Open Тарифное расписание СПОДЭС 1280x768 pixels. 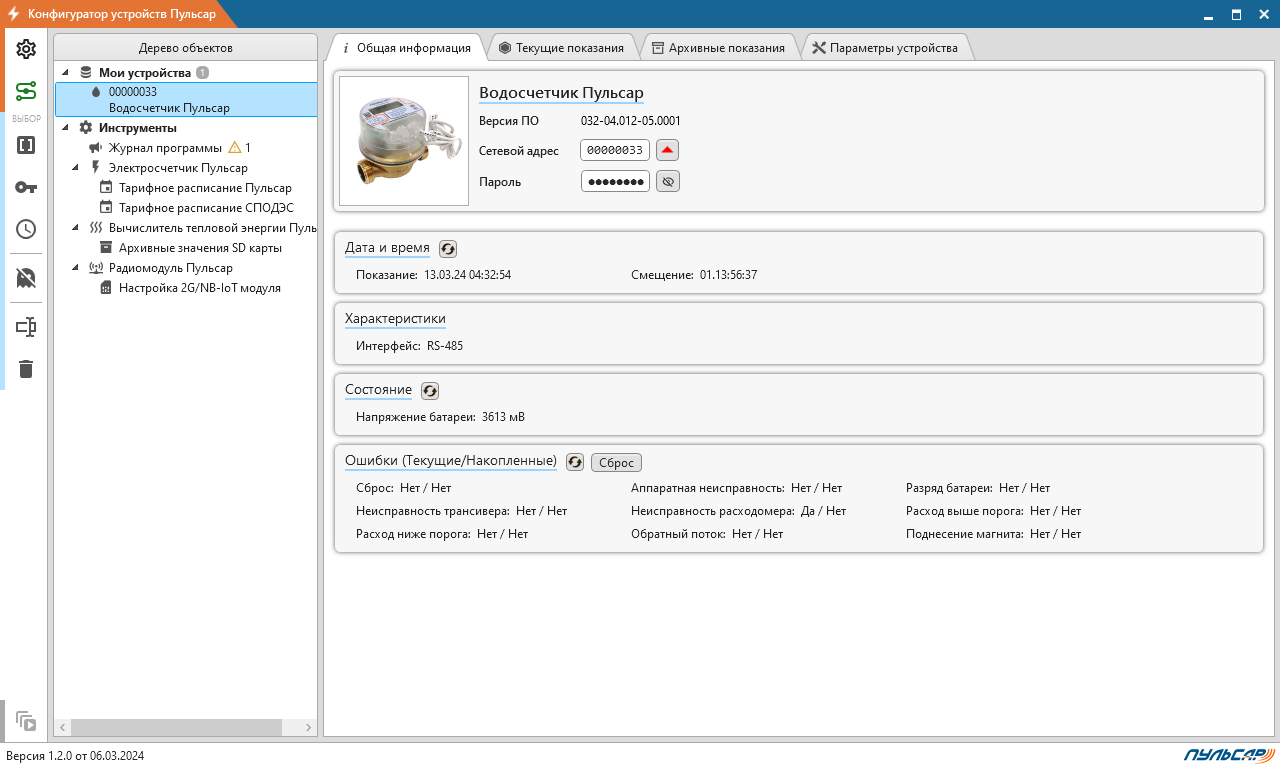pos(206,207)
